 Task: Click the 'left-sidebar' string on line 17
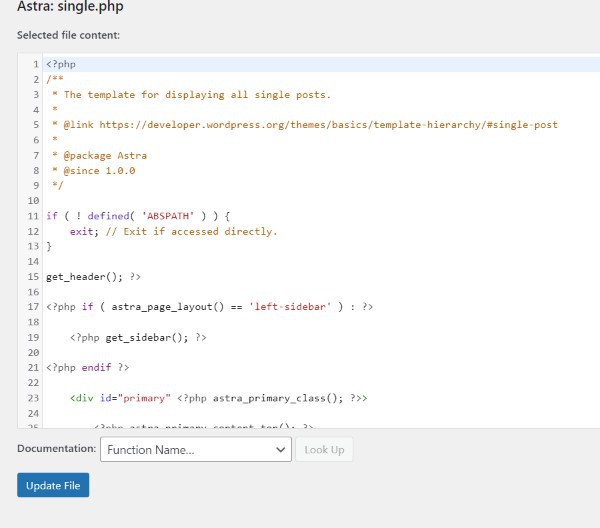(x=290, y=307)
